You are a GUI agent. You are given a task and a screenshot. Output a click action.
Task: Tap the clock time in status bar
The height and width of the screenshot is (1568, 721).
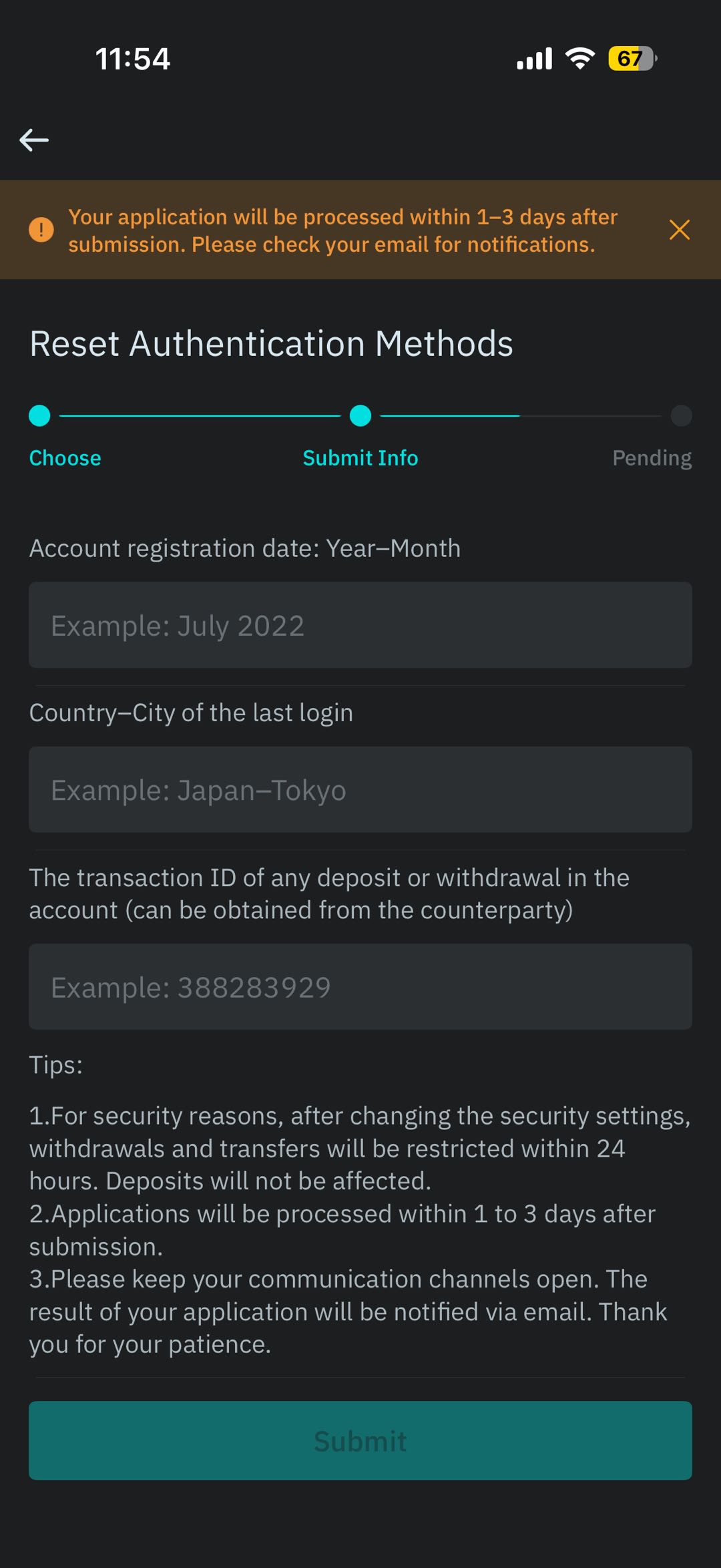(133, 59)
